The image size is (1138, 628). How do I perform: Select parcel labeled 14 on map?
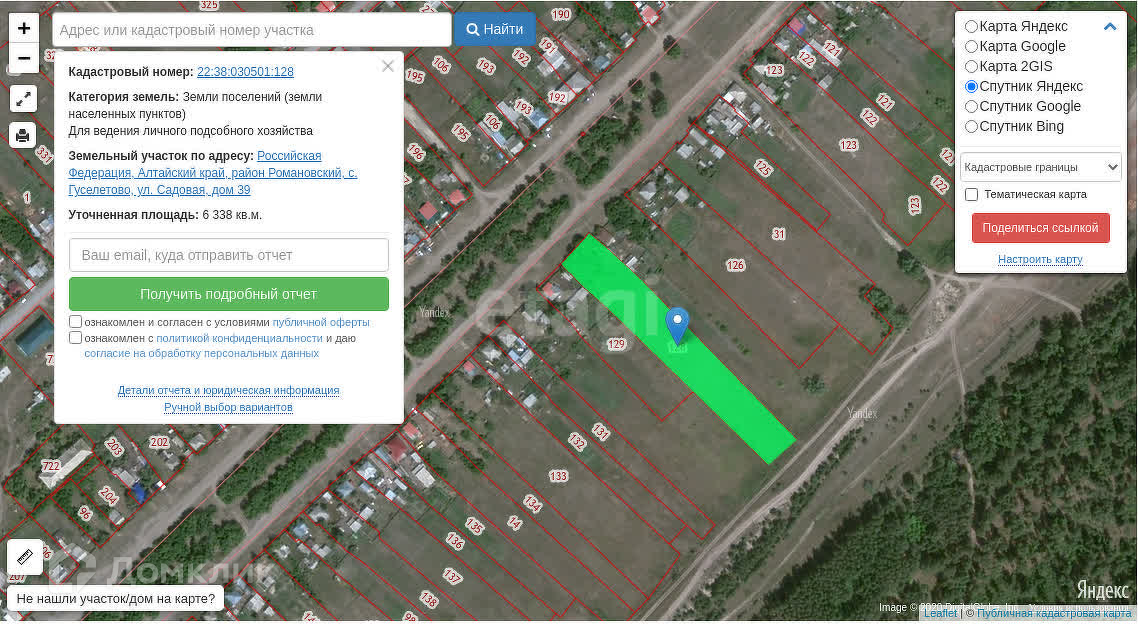[x=515, y=522]
